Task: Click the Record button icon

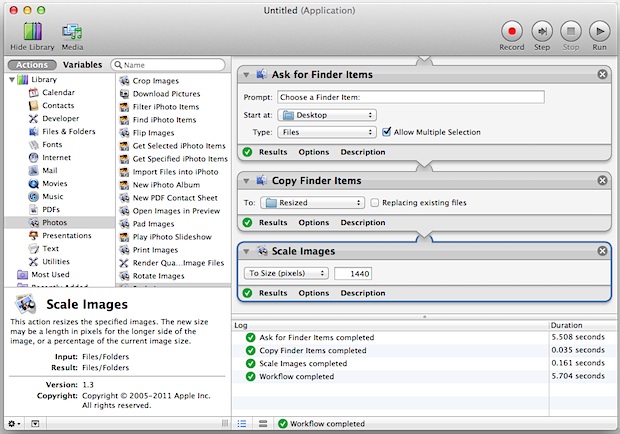Action: pyautogui.click(x=512, y=31)
